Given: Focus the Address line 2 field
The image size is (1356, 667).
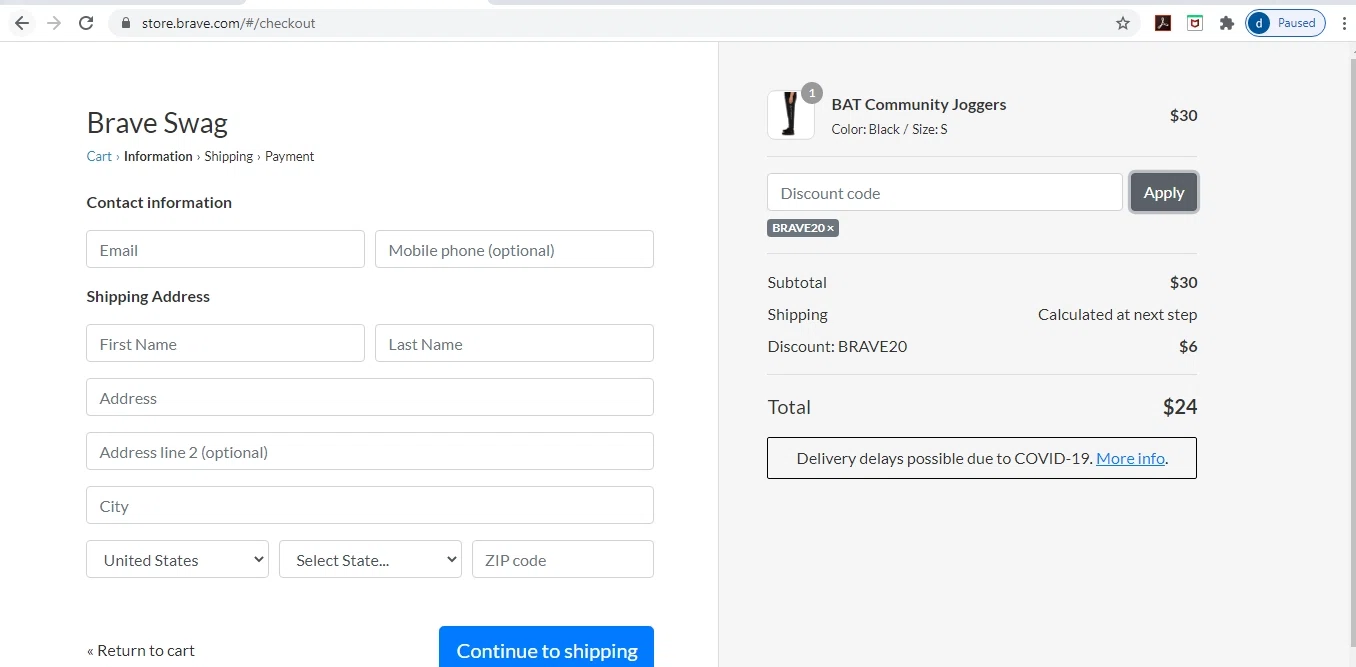Looking at the screenshot, I should click(x=370, y=451).
